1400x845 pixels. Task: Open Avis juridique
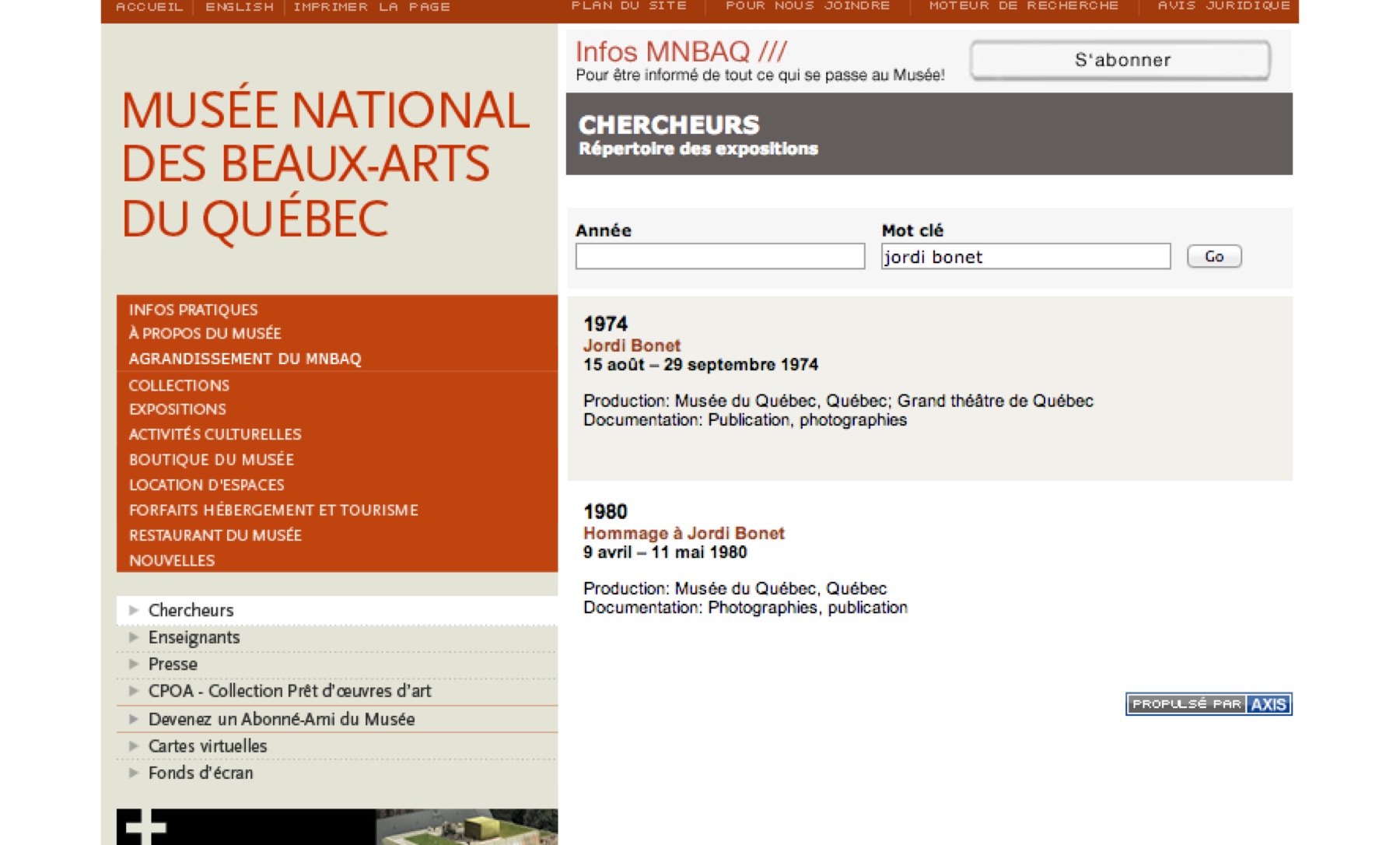[1223, 6]
